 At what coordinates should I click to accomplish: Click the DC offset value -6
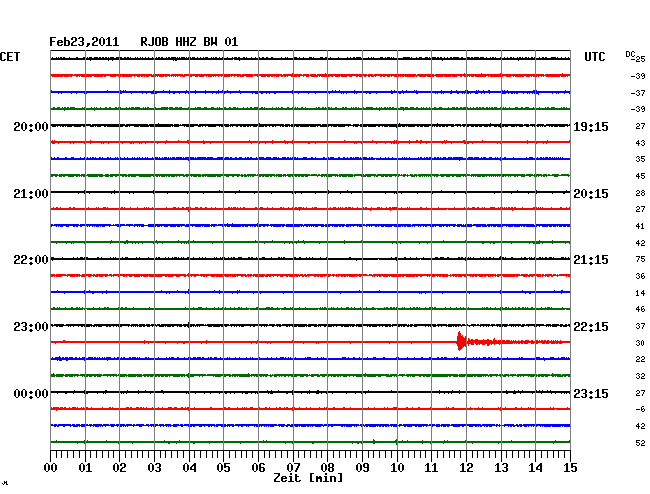[x=640, y=409]
